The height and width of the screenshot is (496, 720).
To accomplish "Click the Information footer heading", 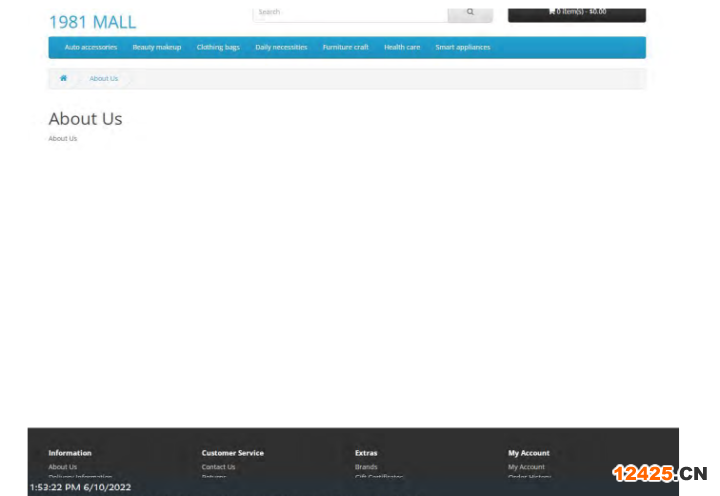I will [x=70, y=453].
